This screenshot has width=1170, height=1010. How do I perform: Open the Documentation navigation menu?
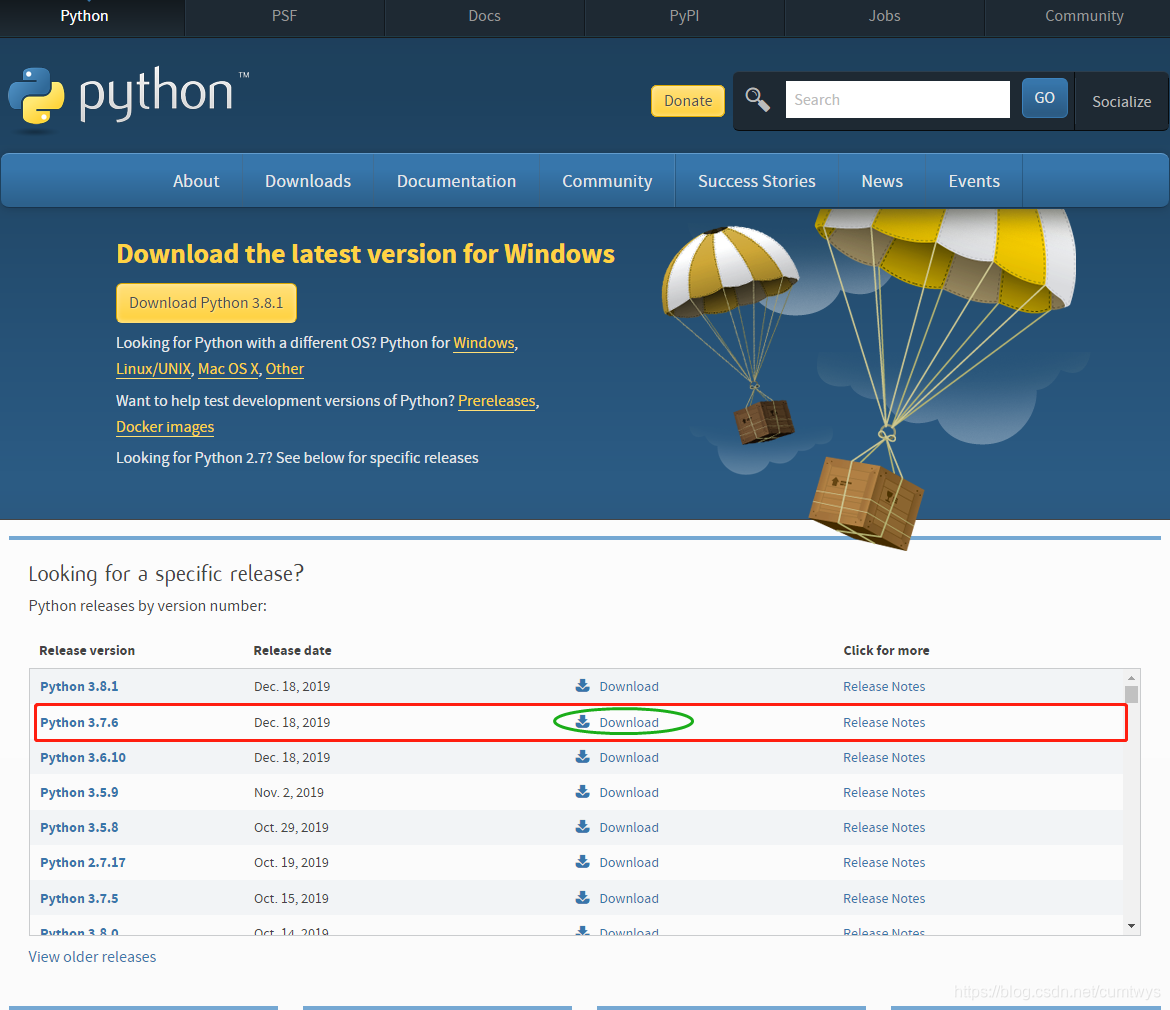457,181
